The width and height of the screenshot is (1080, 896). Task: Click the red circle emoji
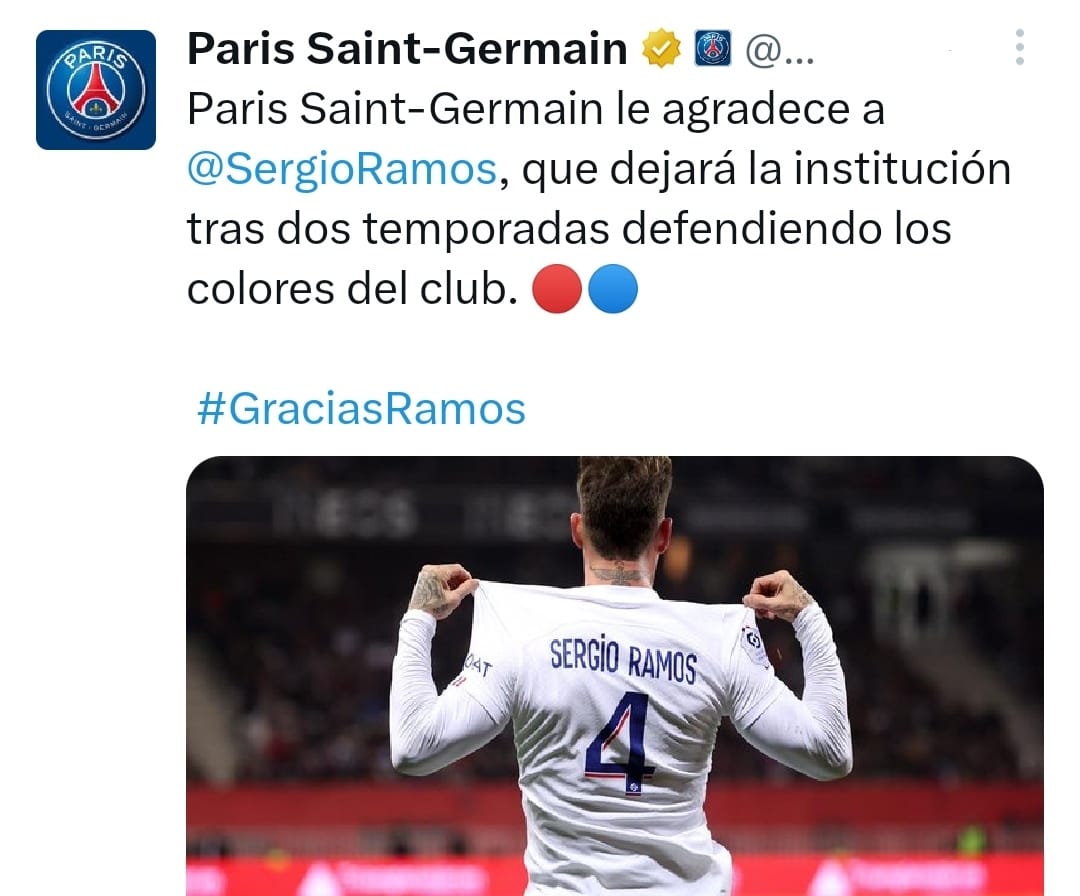[x=557, y=289]
